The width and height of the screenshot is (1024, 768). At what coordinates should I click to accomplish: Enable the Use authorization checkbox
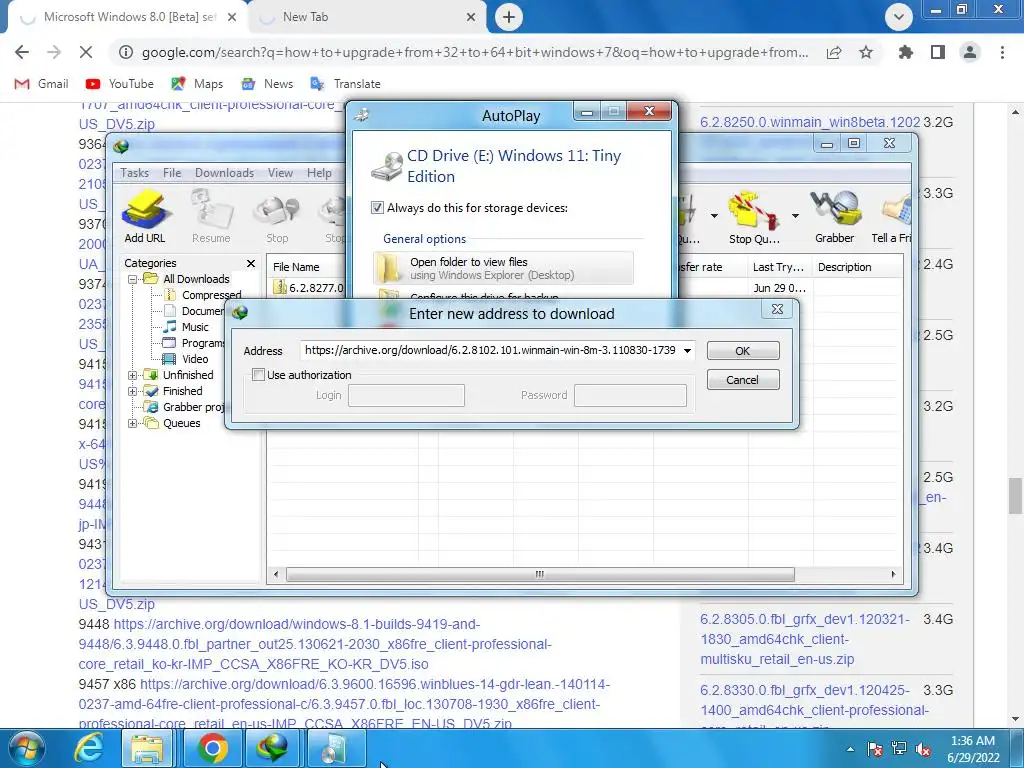click(259, 375)
